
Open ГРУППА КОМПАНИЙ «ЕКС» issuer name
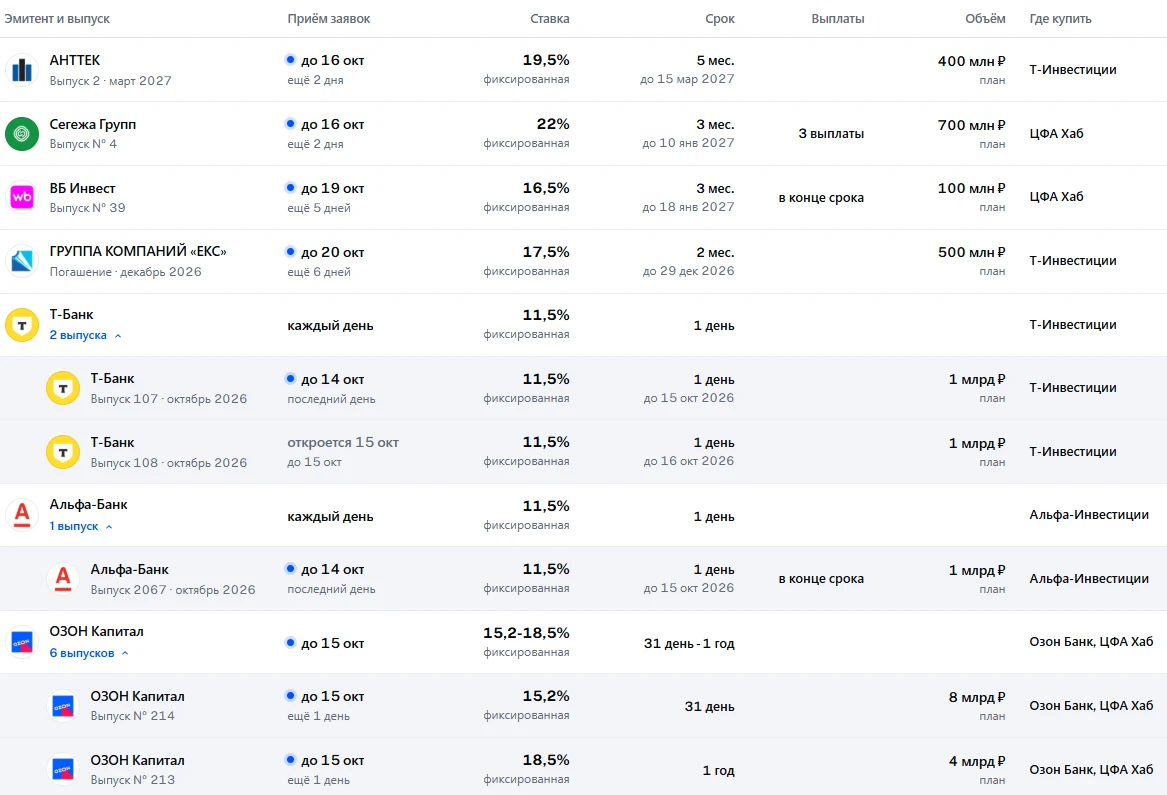click(138, 252)
